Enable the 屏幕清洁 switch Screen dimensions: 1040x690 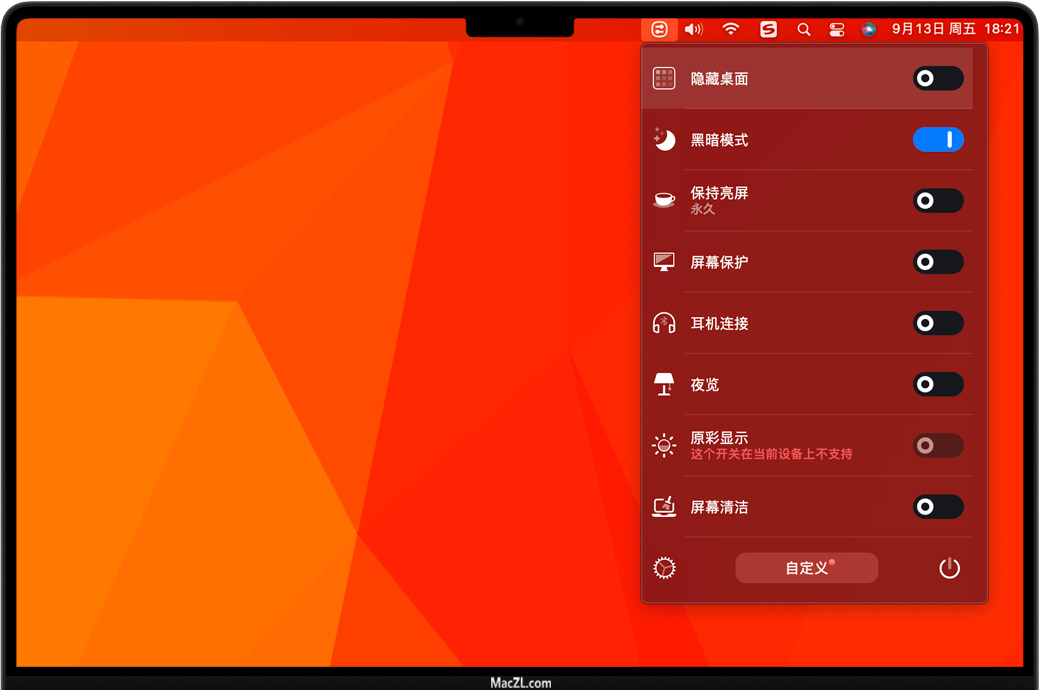(x=938, y=506)
